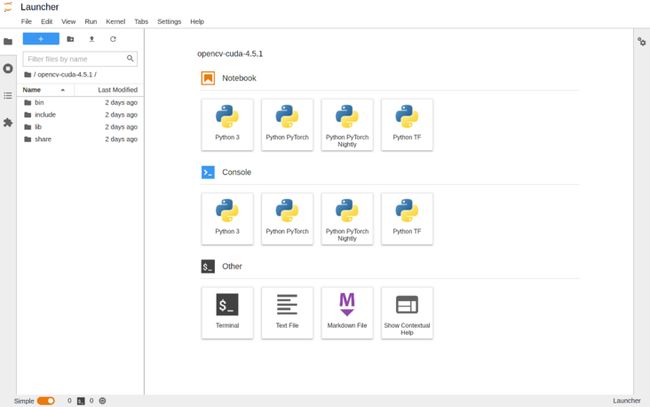Click the '2 days ago' date of share

(x=121, y=139)
